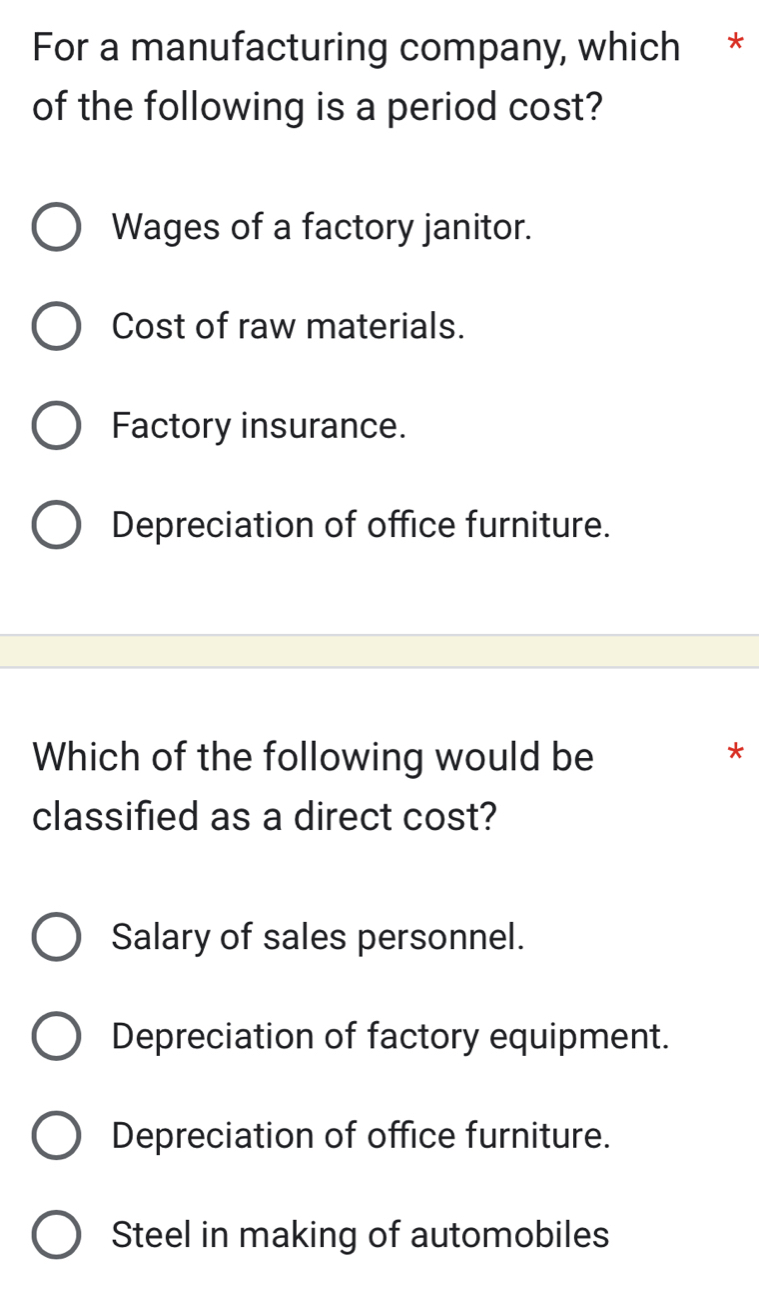Screen dimensions: 759x1305
Task: Select the 'Salary of sales personnel' radio button
Action: pyautogui.click(x=57, y=938)
